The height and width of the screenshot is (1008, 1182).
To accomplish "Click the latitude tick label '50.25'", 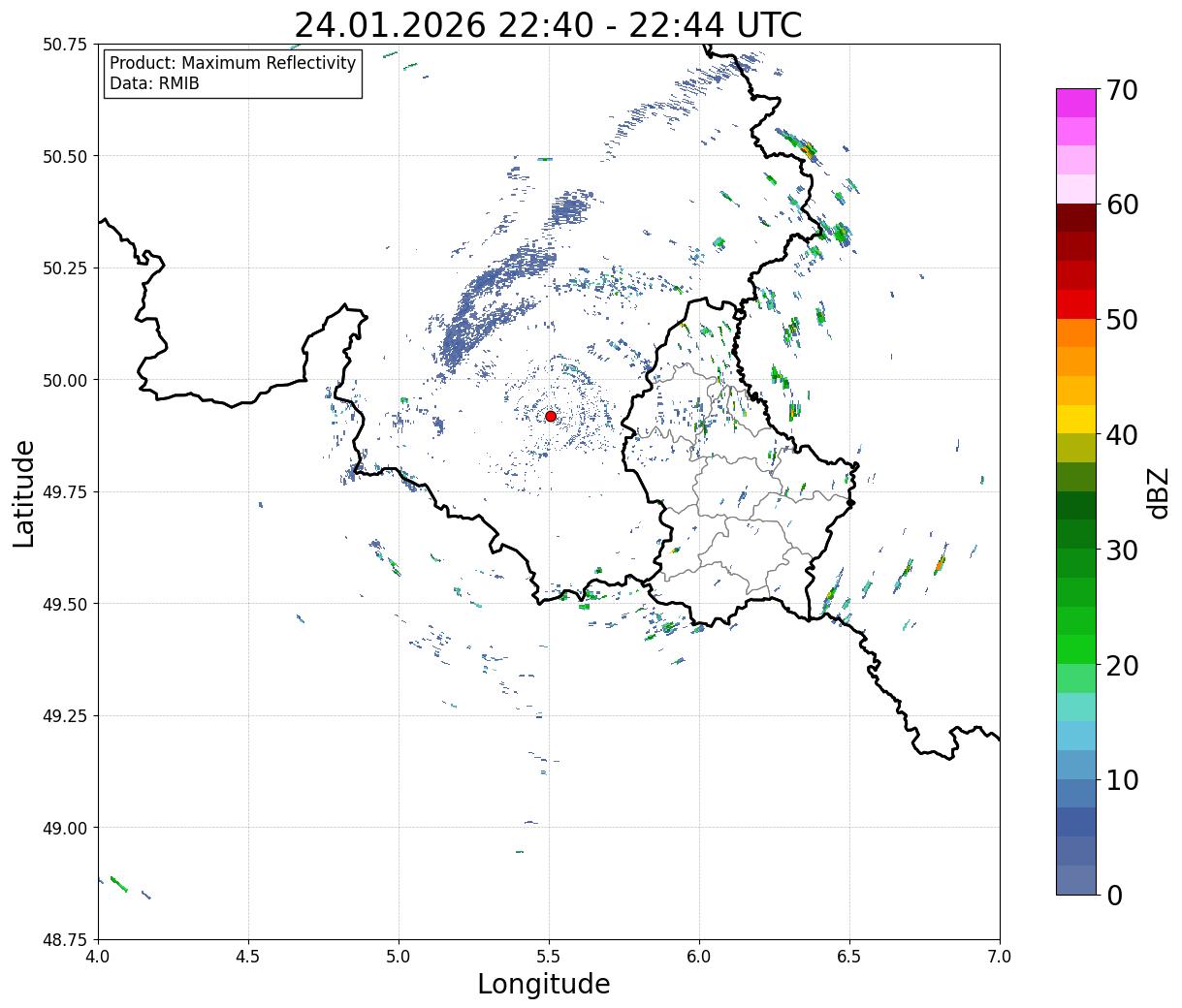I will pyautogui.click(x=65, y=268).
